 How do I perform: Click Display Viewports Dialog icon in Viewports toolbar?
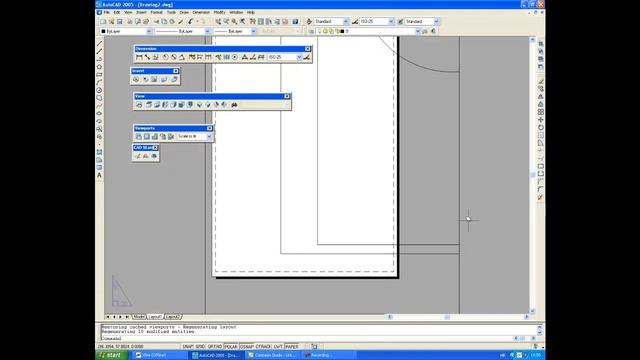(138, 136)
